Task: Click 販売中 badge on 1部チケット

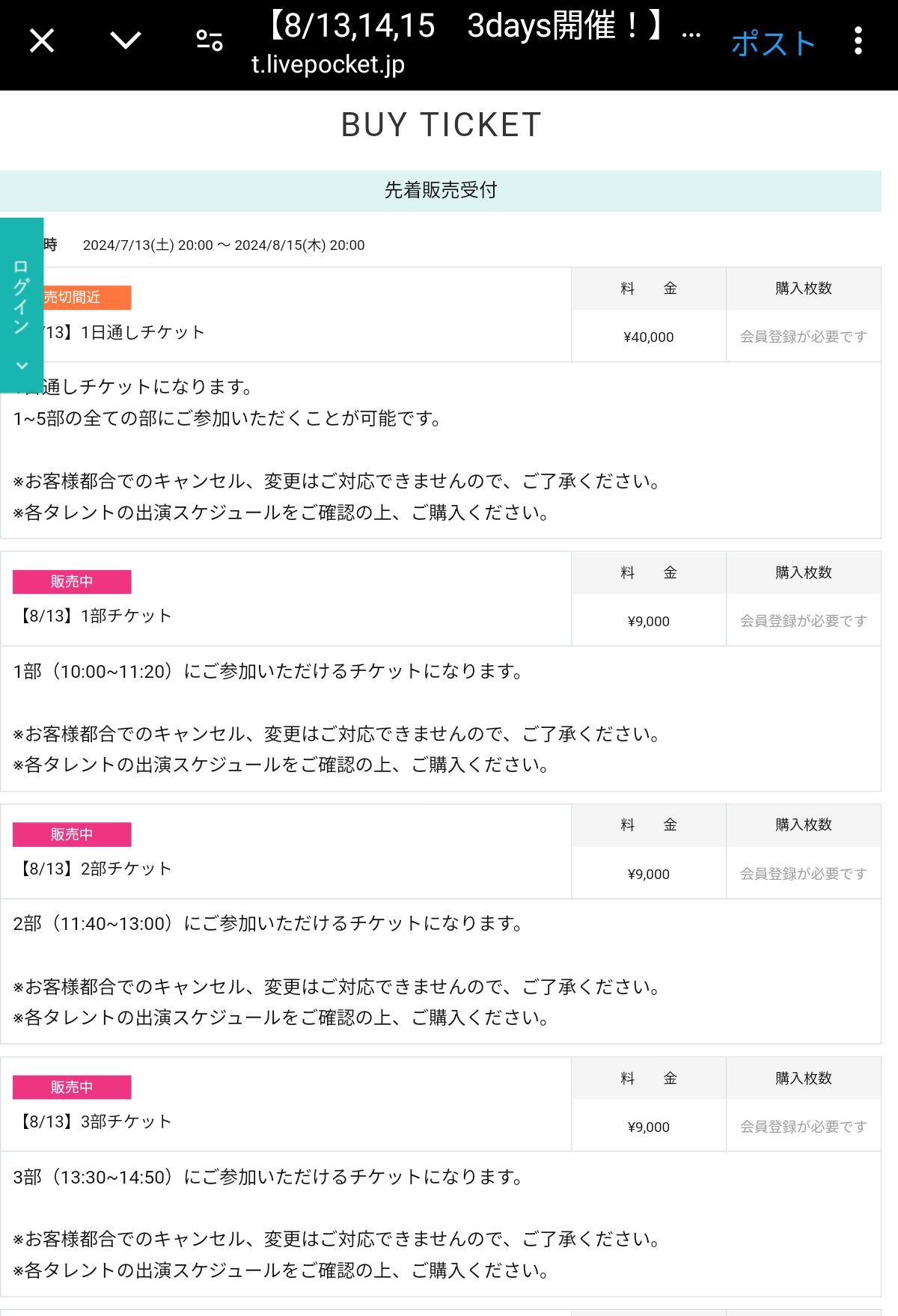Action: 72,582
